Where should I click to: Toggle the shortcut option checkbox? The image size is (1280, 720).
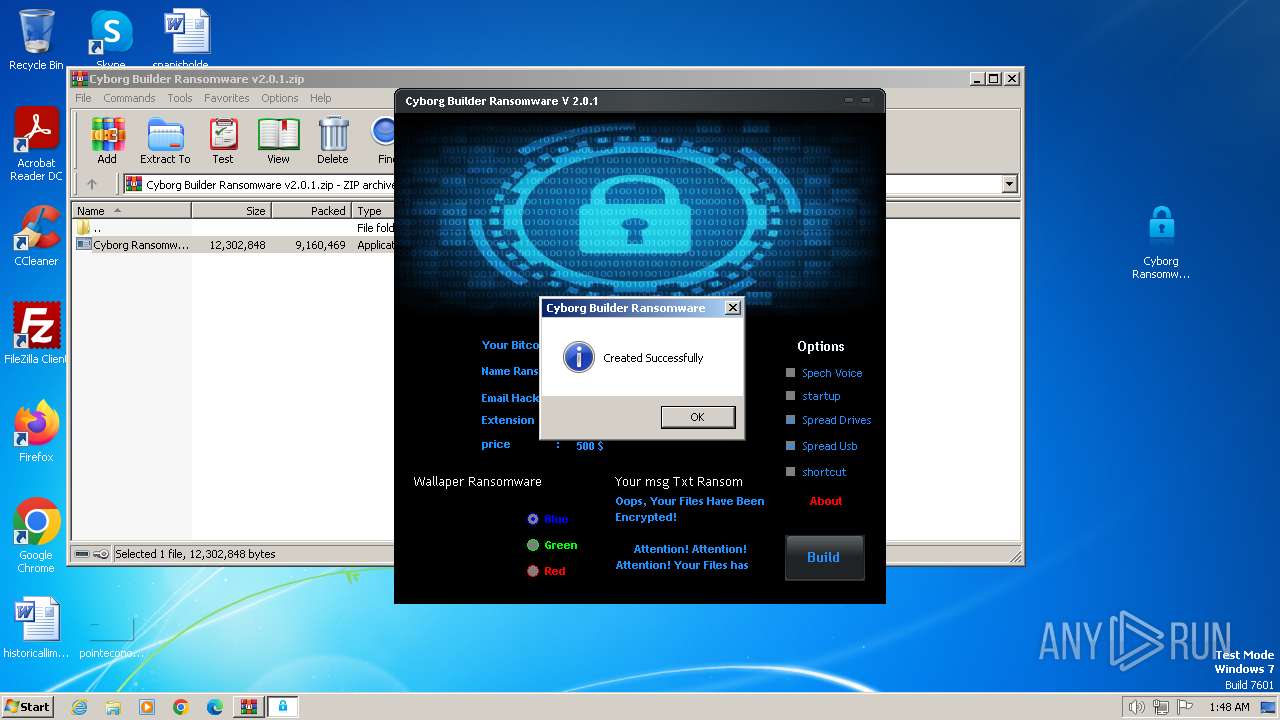pyautogui.click(x=791, y=472)
